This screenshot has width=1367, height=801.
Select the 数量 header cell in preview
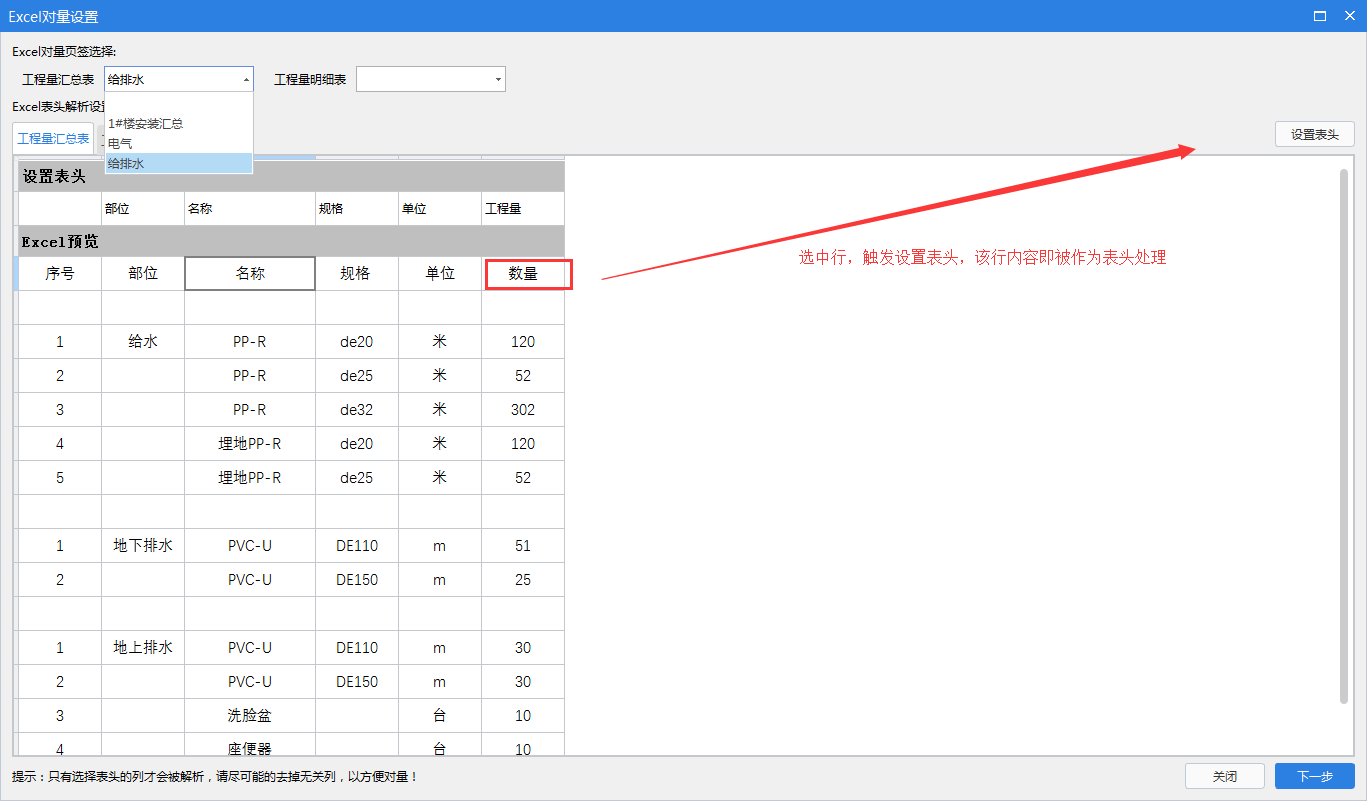[x=523, y=274]
